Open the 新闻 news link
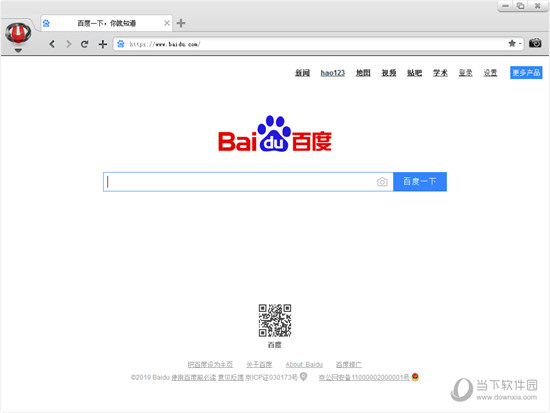This screenshot has height=413, width=550. pyautogui.click(x=302, y=73)
